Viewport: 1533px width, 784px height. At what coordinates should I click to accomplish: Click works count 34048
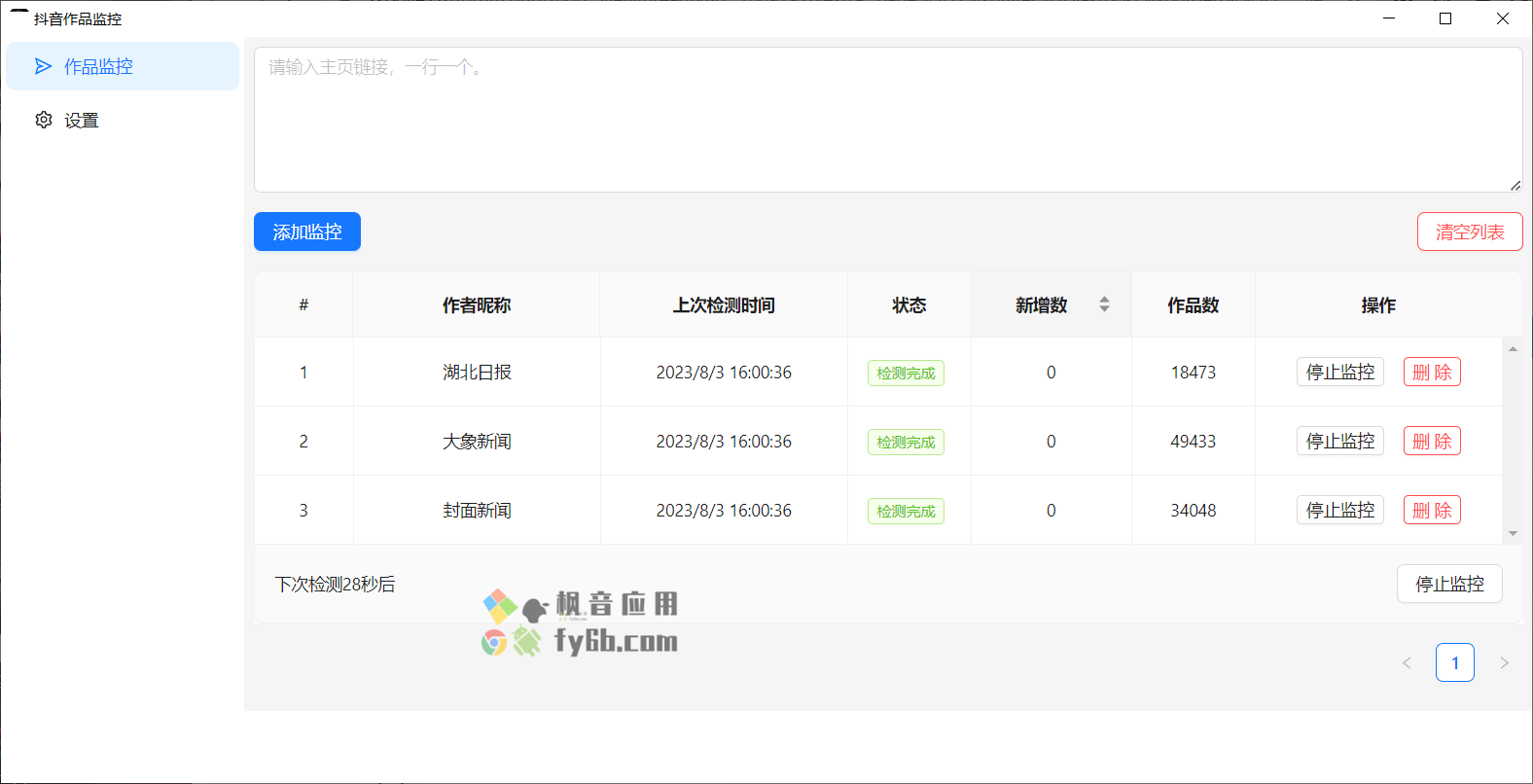coord(1194,511)
